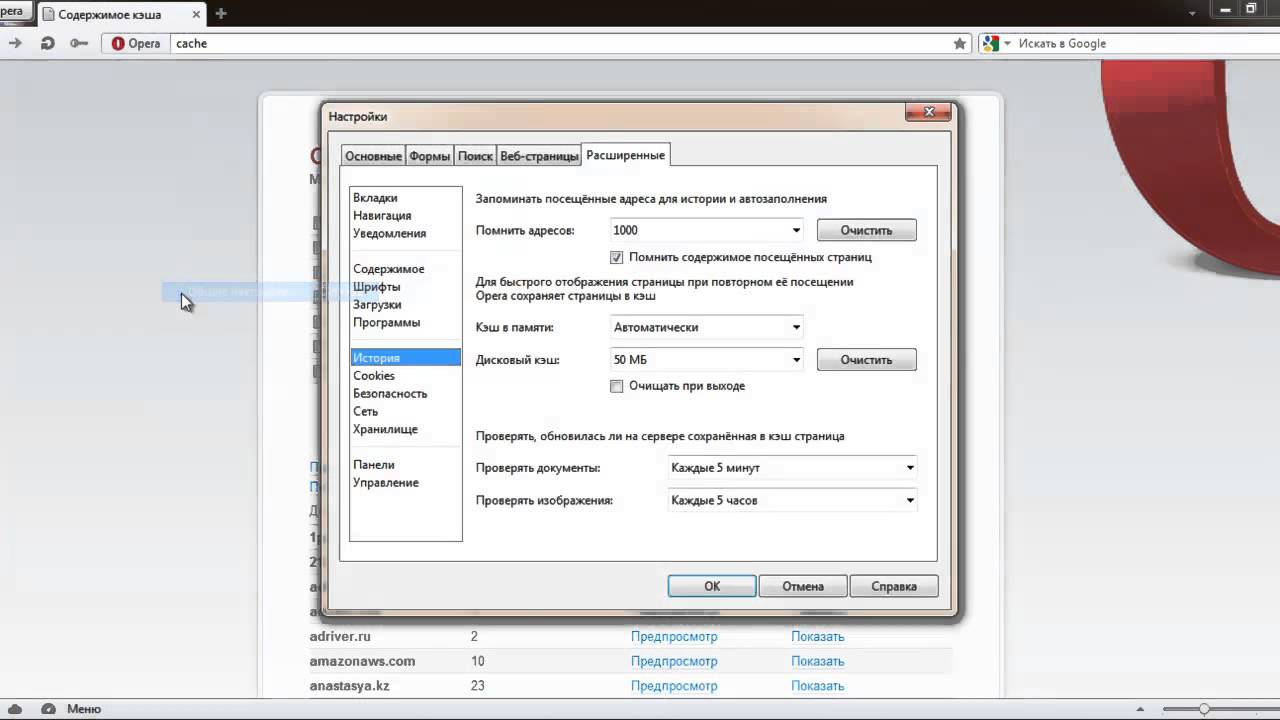The image size is (1280, 720).
Task: Click the anastasya.kz domain text
Action: coord(349,686)
